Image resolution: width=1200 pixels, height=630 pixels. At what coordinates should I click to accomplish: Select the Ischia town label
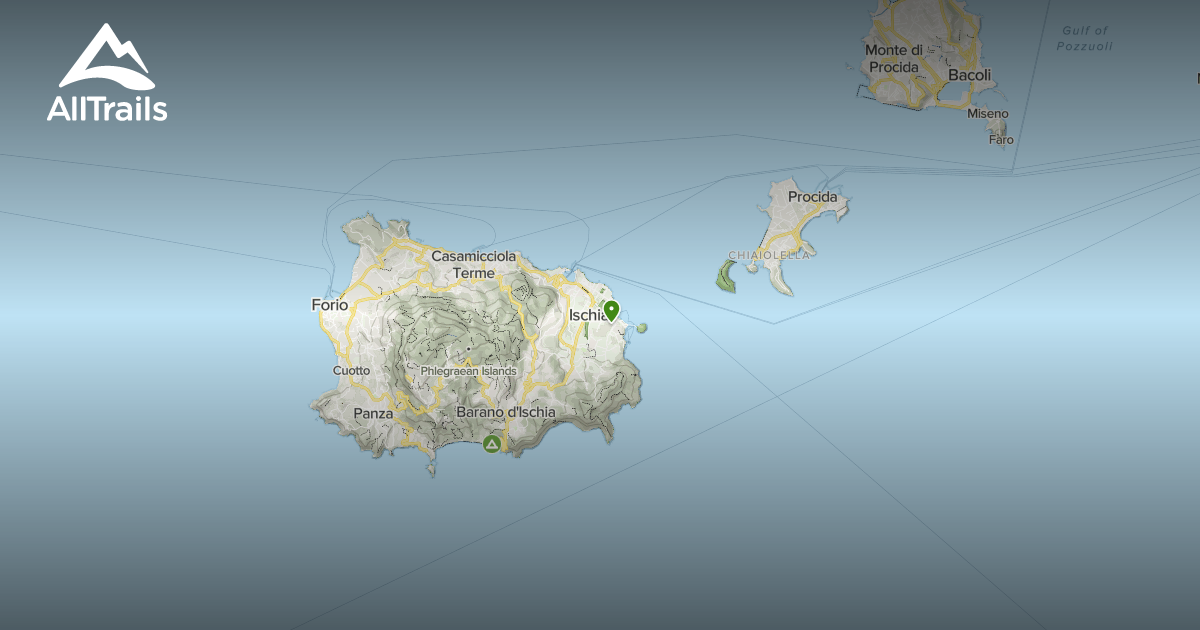point(589,313)
